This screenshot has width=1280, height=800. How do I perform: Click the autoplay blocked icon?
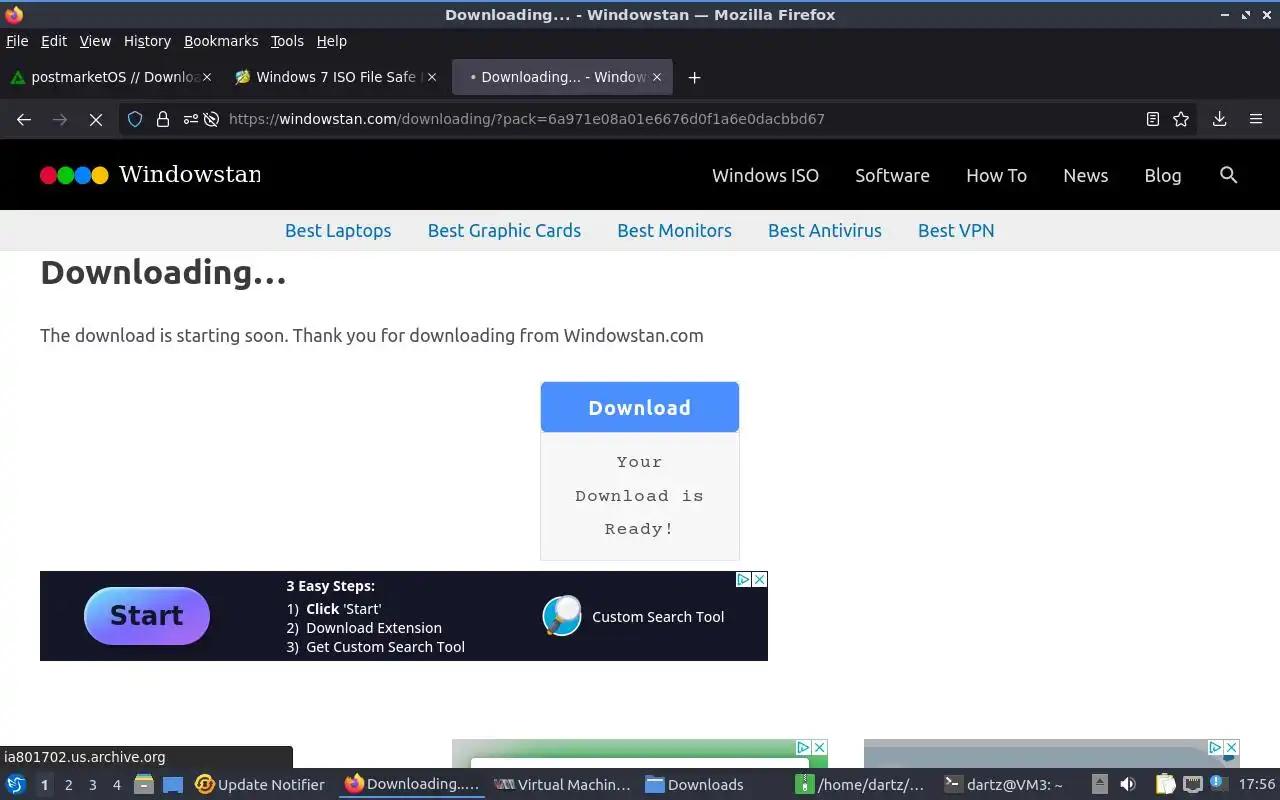coord(211,119)
